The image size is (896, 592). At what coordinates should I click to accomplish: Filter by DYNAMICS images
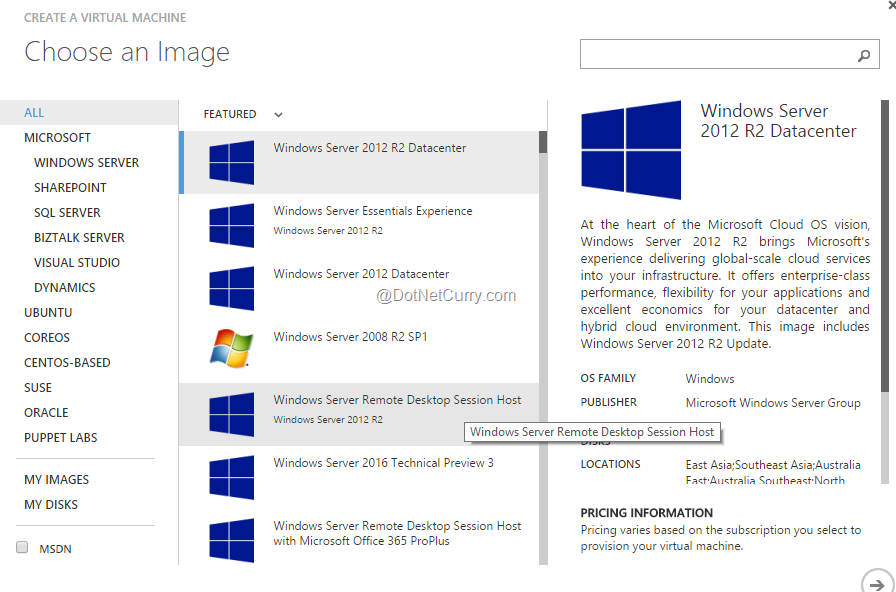65,287
